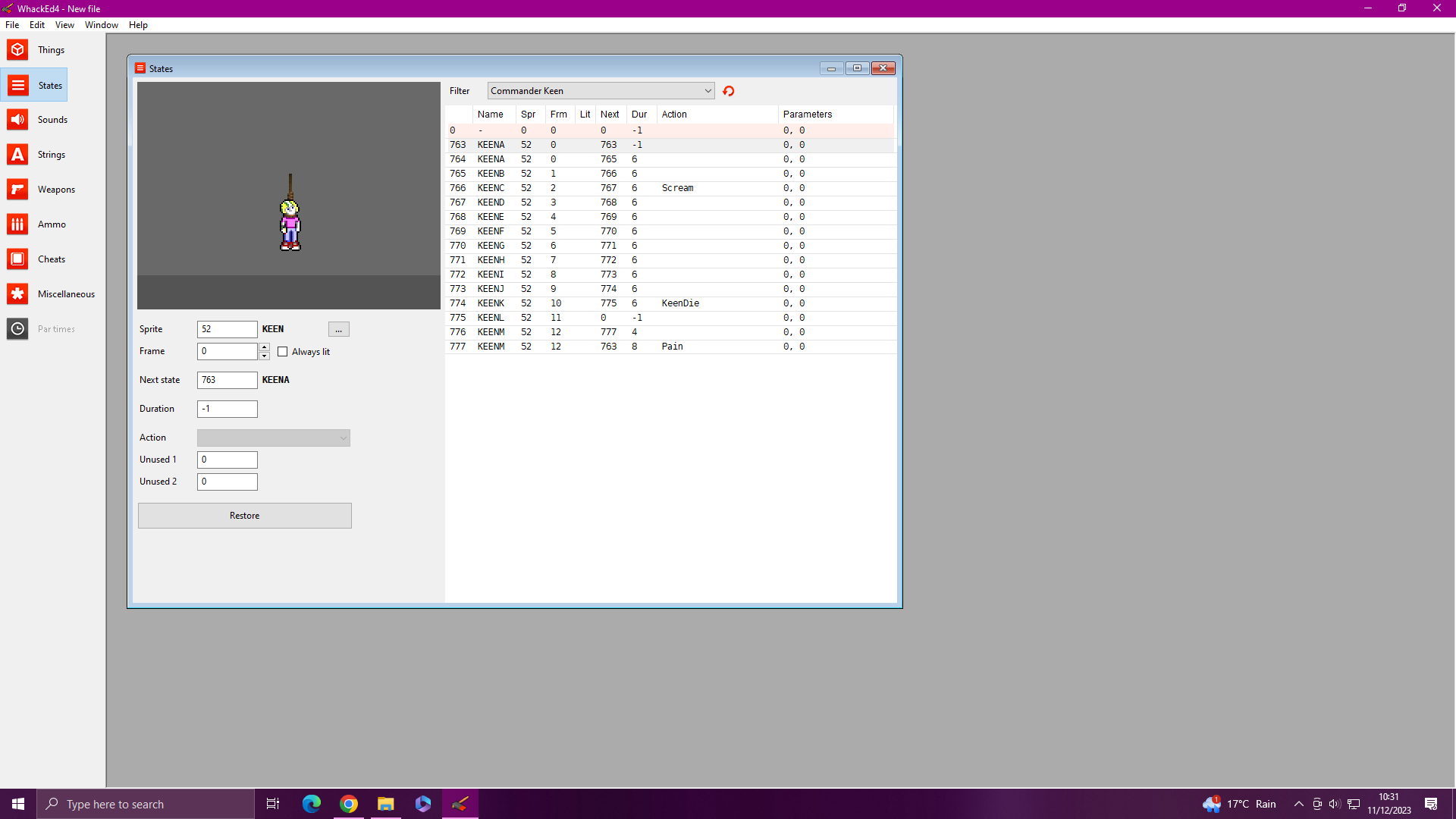
Task: Click the Name column header
Action: pyautogui.click(x=494, y=115)
